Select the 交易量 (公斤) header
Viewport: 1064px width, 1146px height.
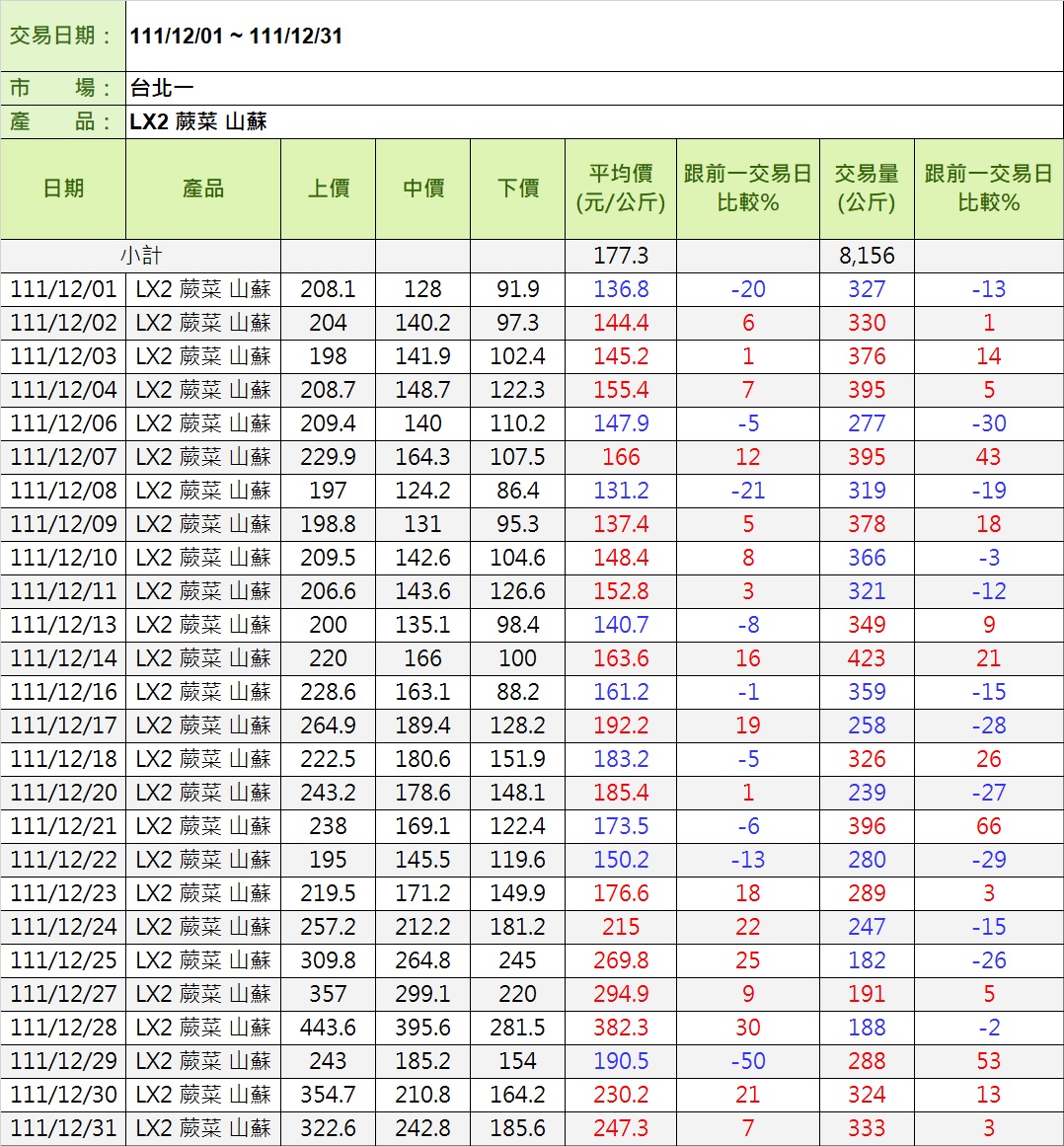coord(866,189)
